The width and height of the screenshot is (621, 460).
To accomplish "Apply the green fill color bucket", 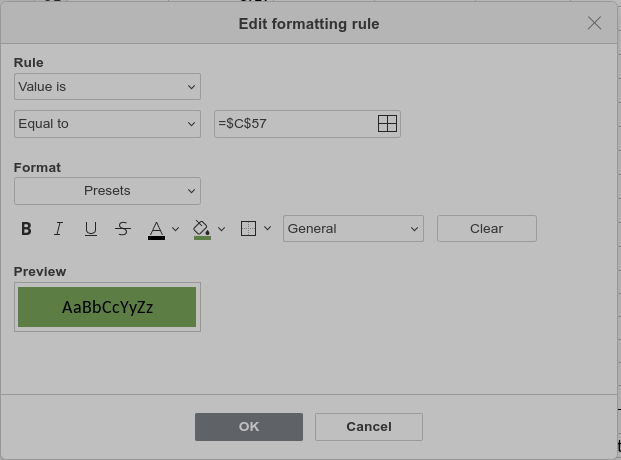I will [x=202, y=229].
